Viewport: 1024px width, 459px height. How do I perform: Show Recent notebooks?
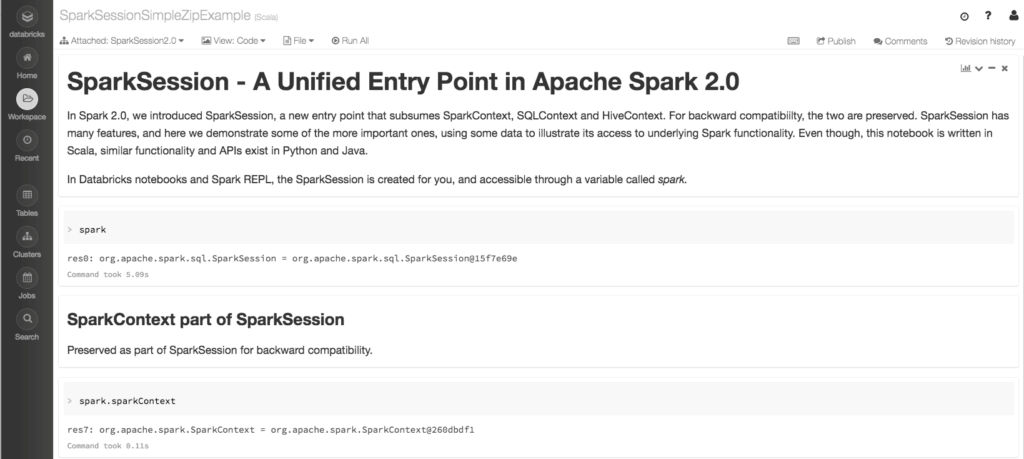(27, 141)
